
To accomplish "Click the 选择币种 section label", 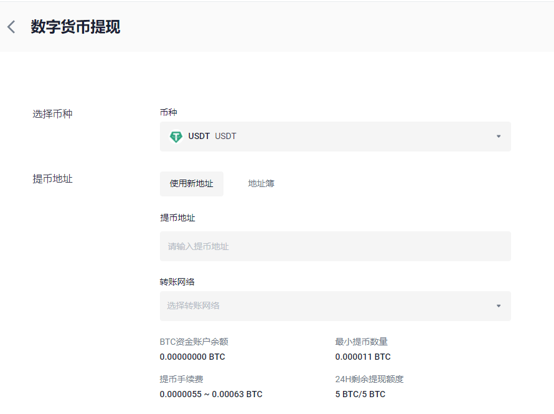I will coord(53,114).
